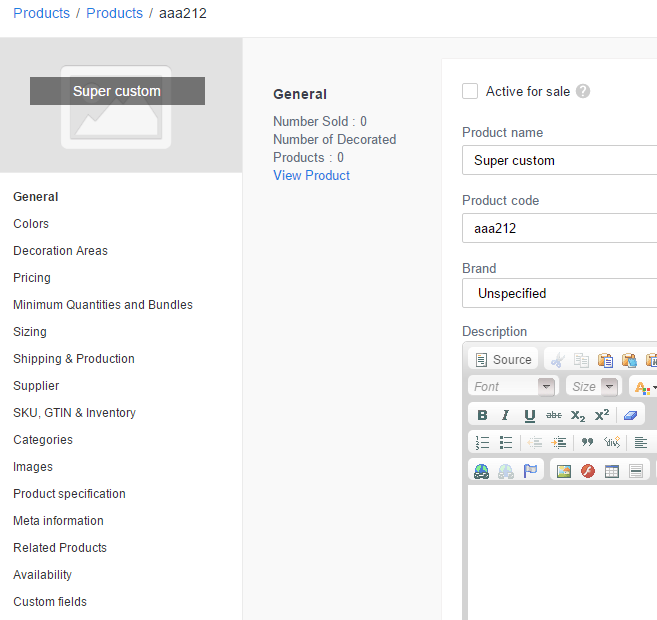This screenshot has width=657, height=620.
Task: Click the View Product link
Action: [311, 176]
